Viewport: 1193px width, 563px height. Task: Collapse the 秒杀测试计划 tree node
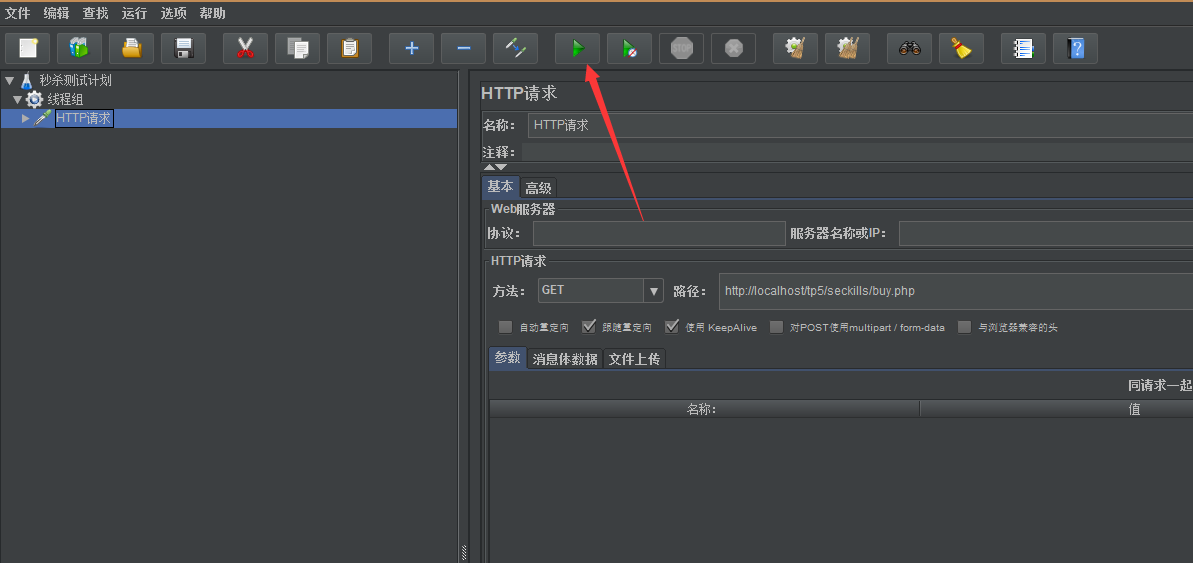click(x=9, y=81)
